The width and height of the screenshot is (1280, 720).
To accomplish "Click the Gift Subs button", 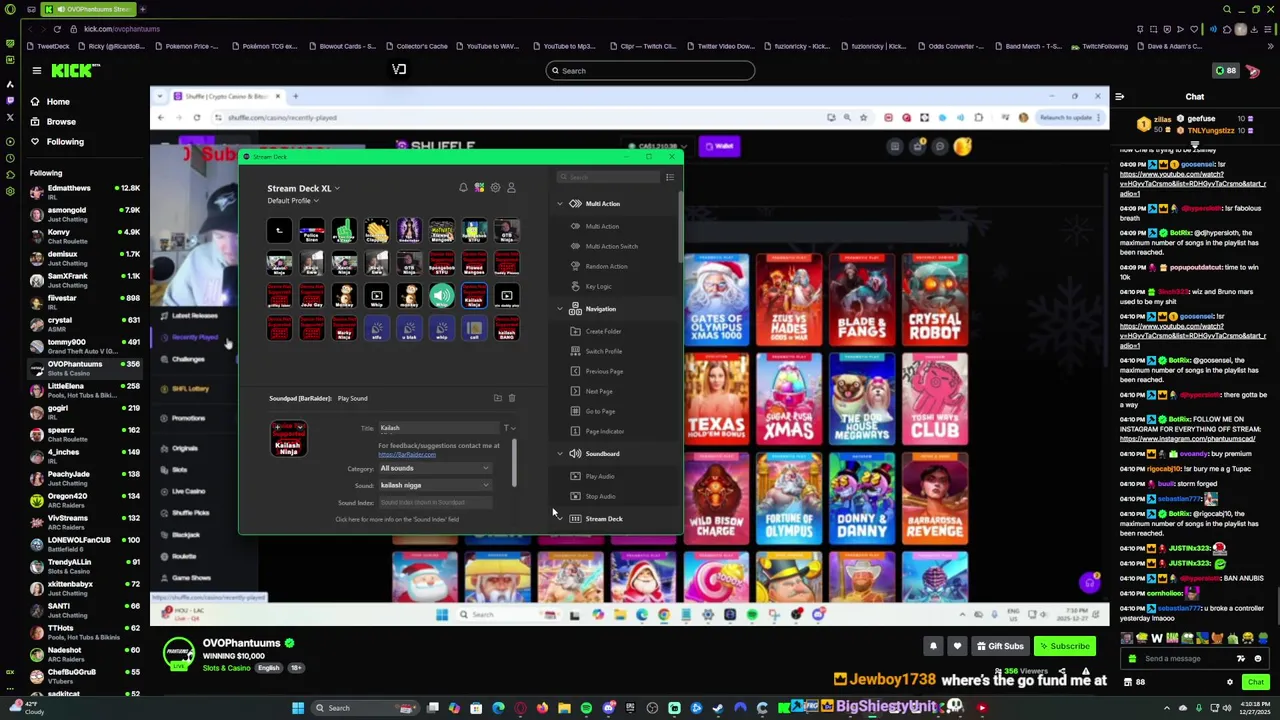I will tap(1000, 646).
